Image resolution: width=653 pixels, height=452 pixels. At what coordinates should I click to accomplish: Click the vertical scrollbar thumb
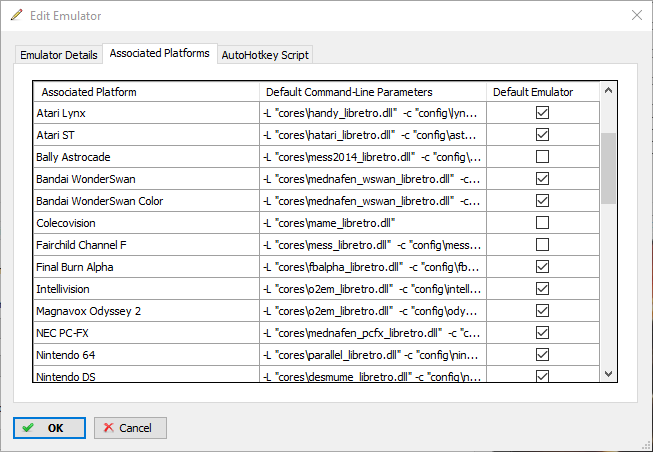click(x=608, y=168)
